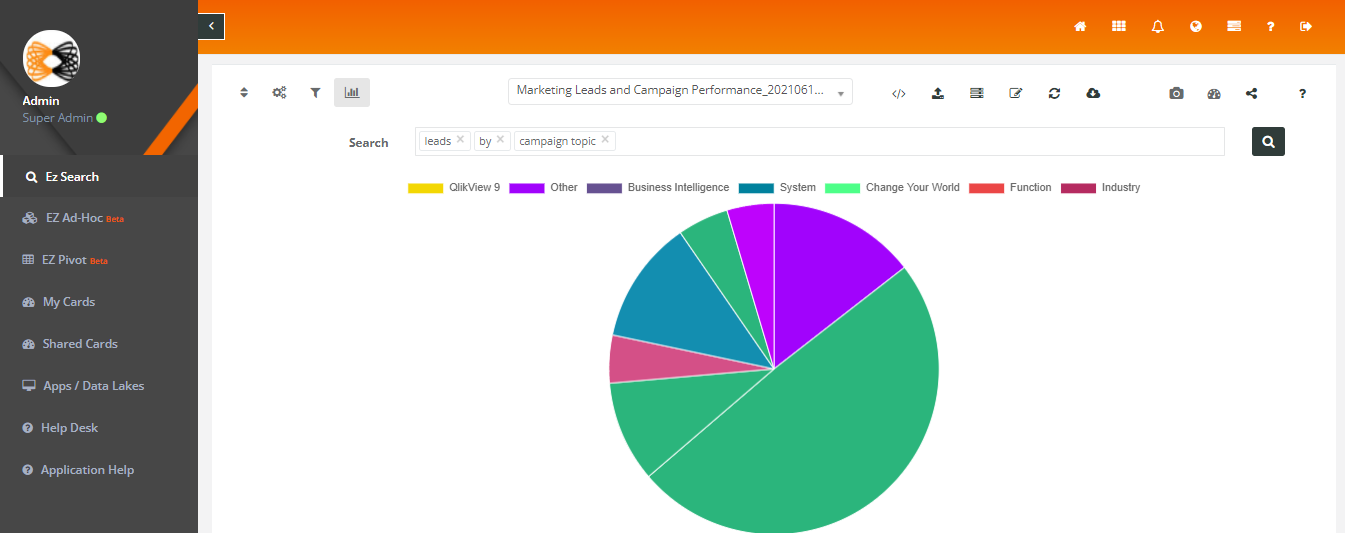
Task: Open the server list icon in header
Action: coord(1234,27)
